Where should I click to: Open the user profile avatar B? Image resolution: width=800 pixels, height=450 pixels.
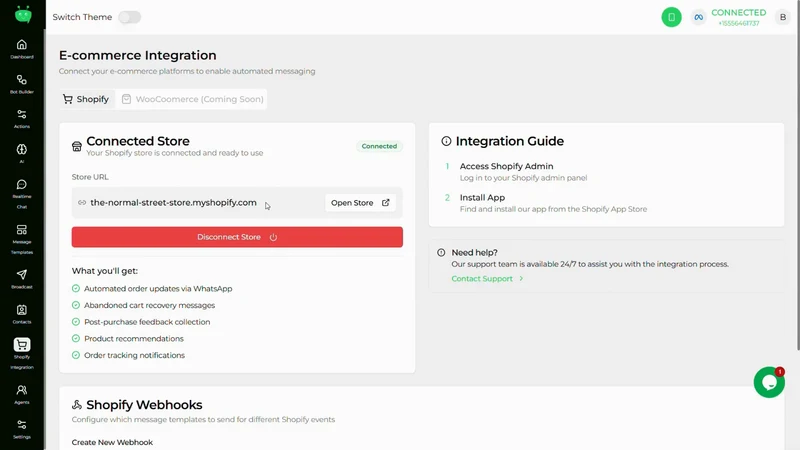pos(783,17)
